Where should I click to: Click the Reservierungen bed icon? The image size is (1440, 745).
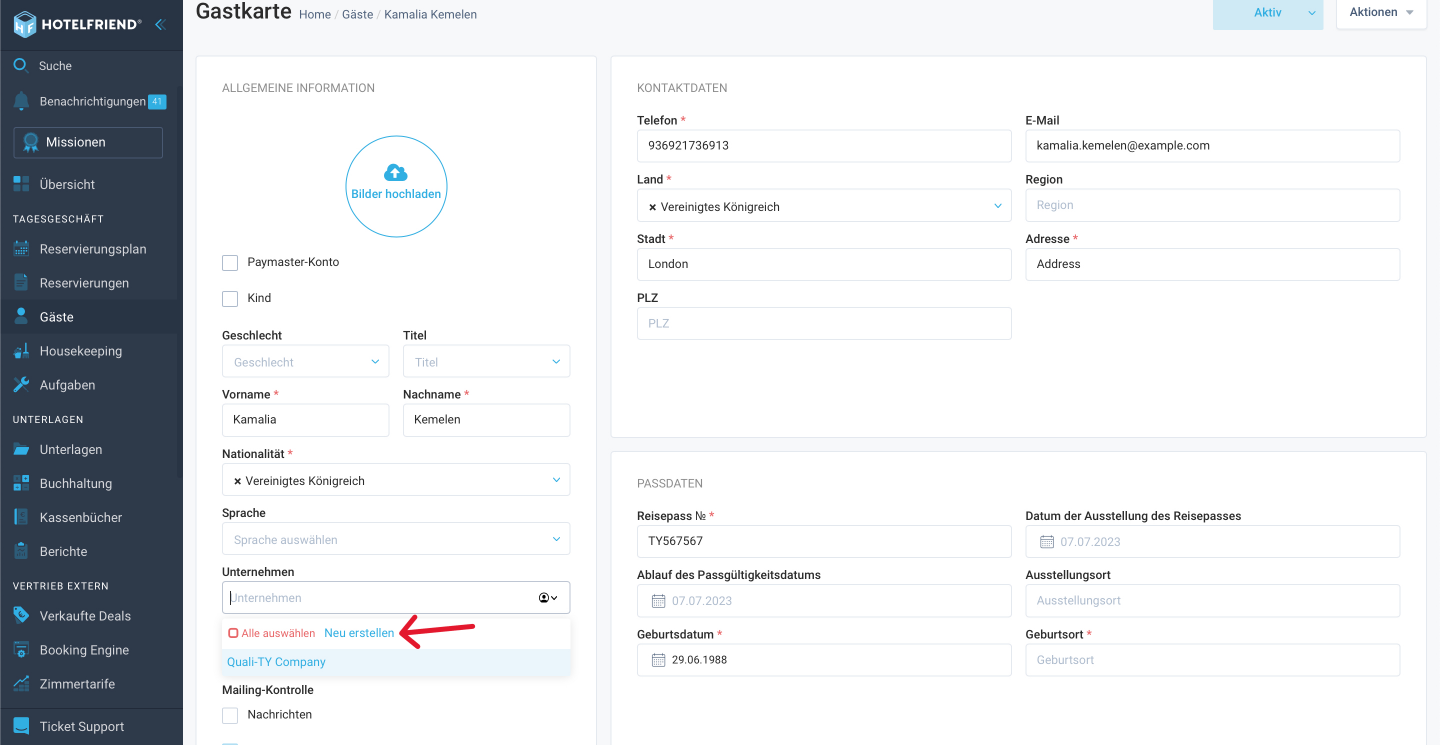(x=21, y=283)
